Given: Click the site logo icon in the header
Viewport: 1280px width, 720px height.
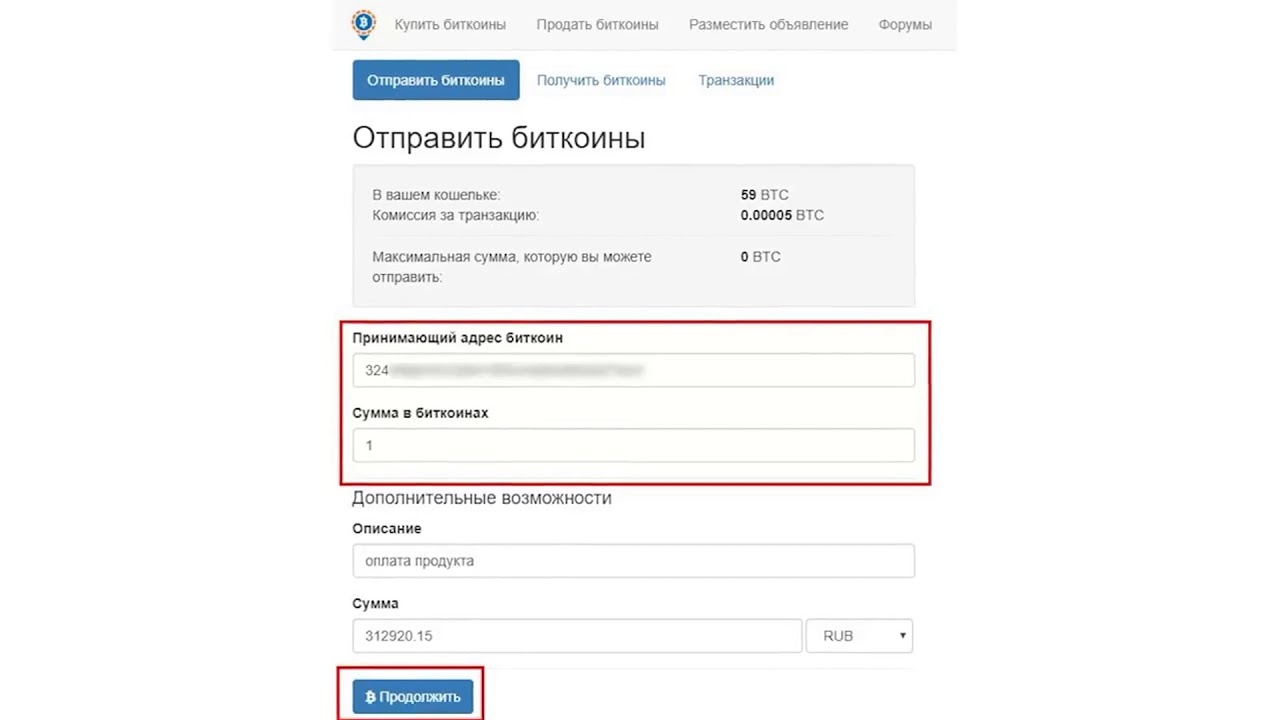Looking at the screenshot, I should [364, 24].
